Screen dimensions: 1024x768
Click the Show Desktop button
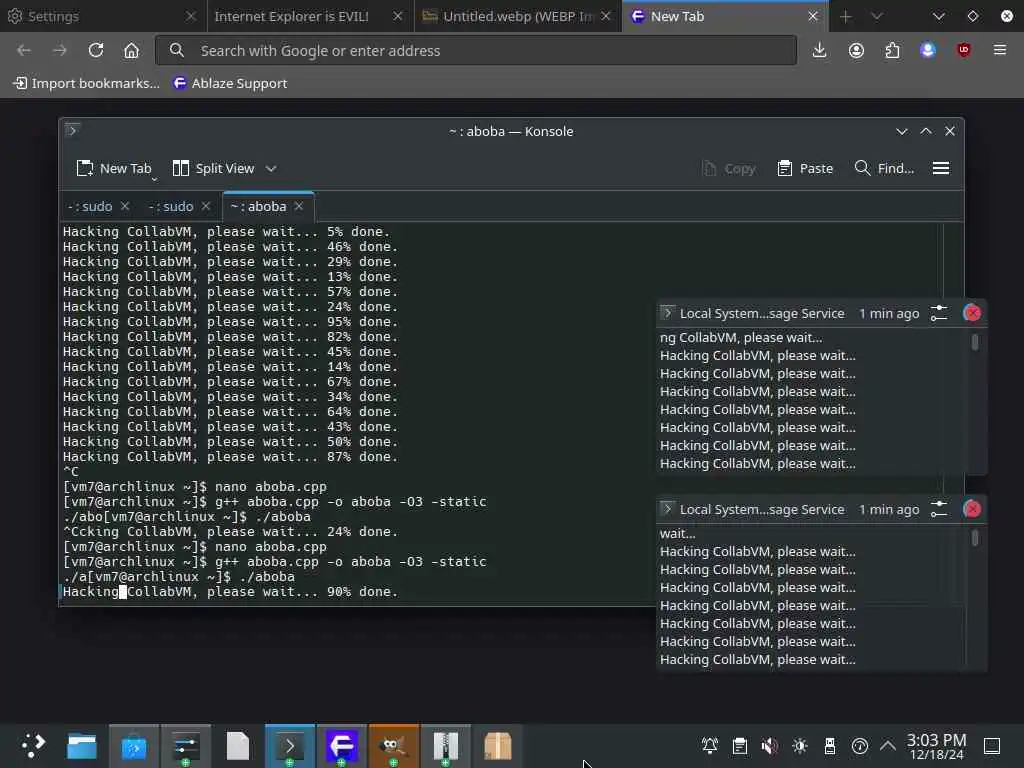(992, 745)
